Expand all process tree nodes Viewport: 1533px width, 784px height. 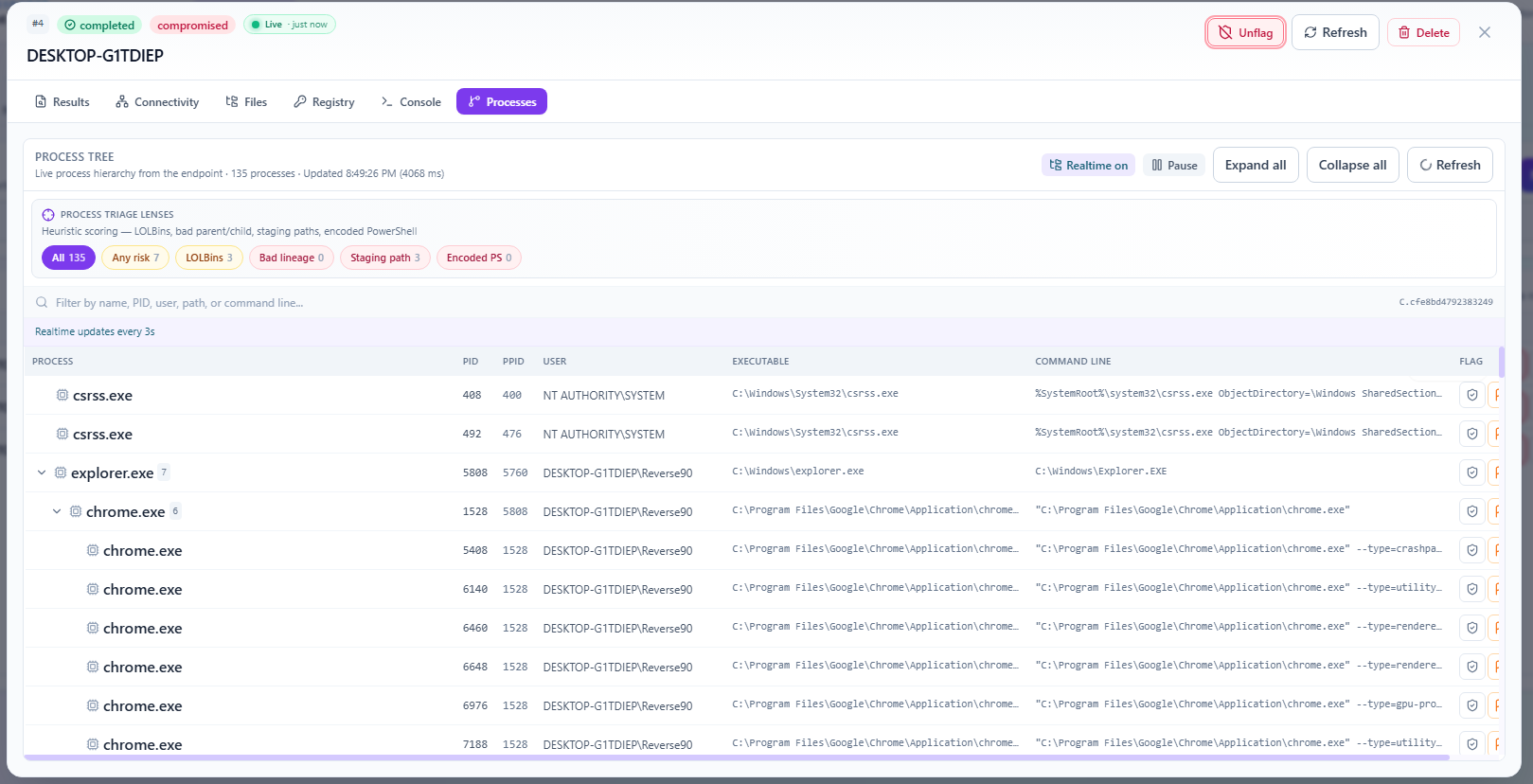(1256, 165)
